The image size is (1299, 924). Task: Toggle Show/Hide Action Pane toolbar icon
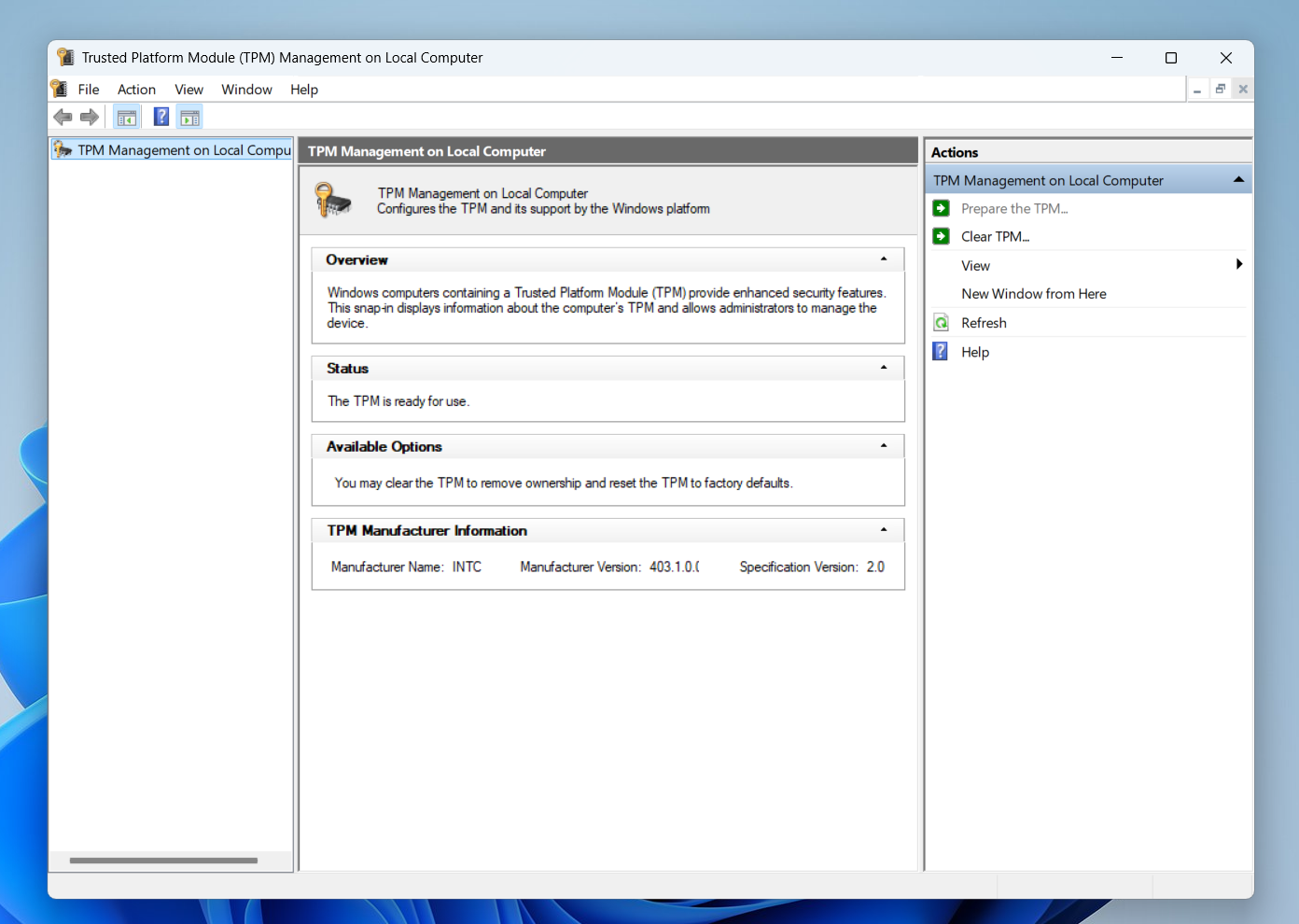pos(189,118)
